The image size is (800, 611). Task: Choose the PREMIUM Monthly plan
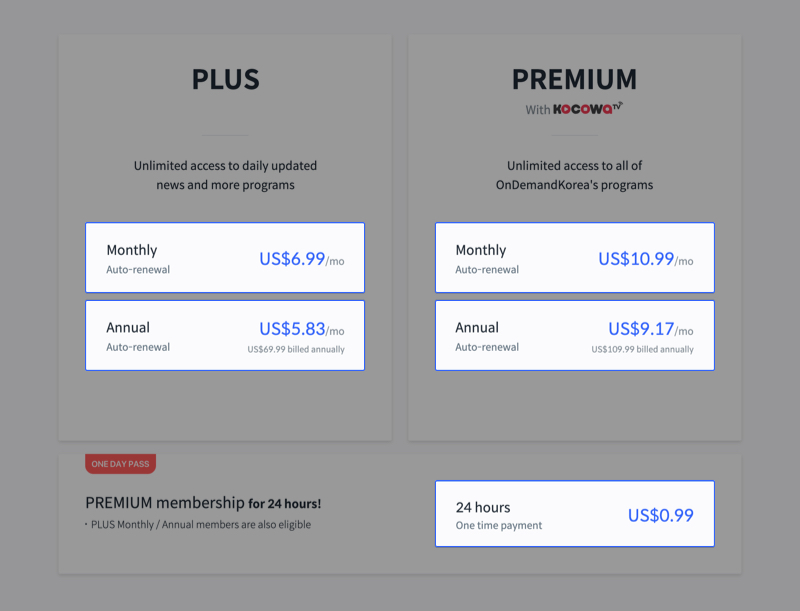click(574, 258)
